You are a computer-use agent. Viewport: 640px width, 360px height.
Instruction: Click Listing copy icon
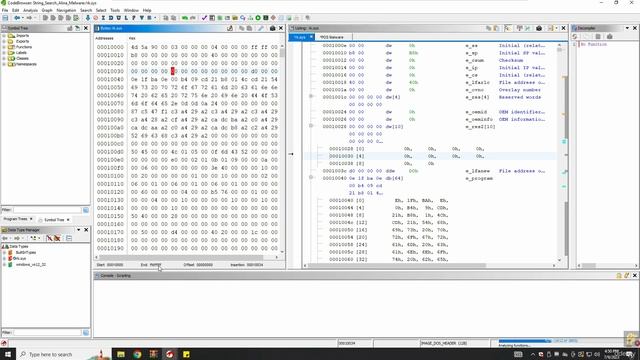pyautogui.click(x=489, y=28)
